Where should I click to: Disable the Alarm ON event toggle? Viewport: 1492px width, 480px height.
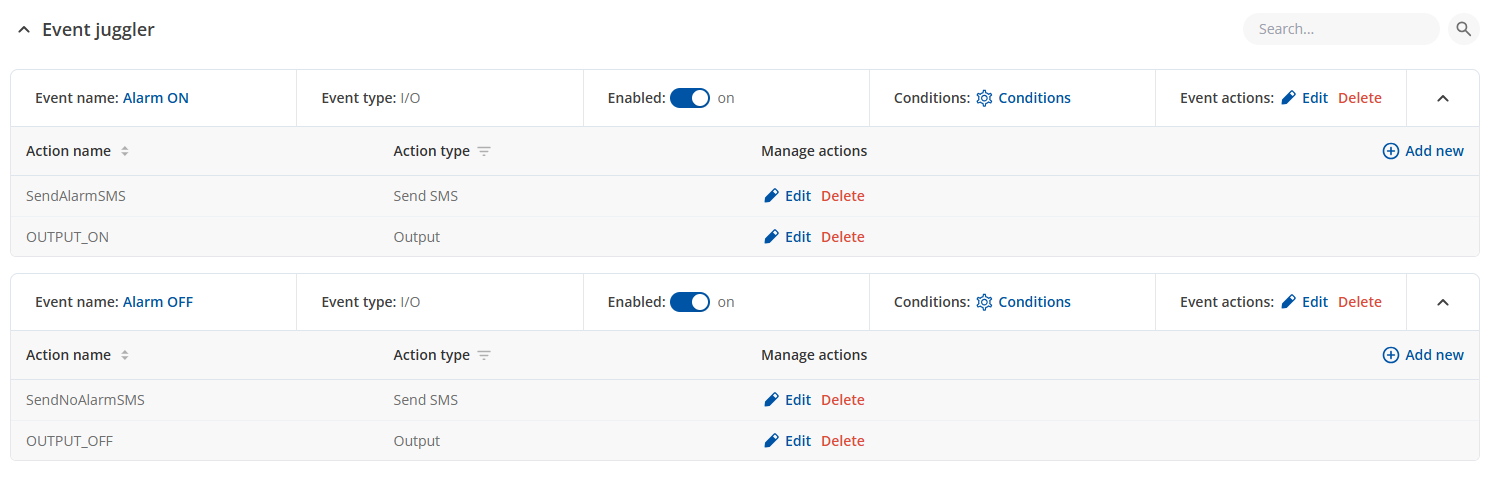click(x=689, y=98)
